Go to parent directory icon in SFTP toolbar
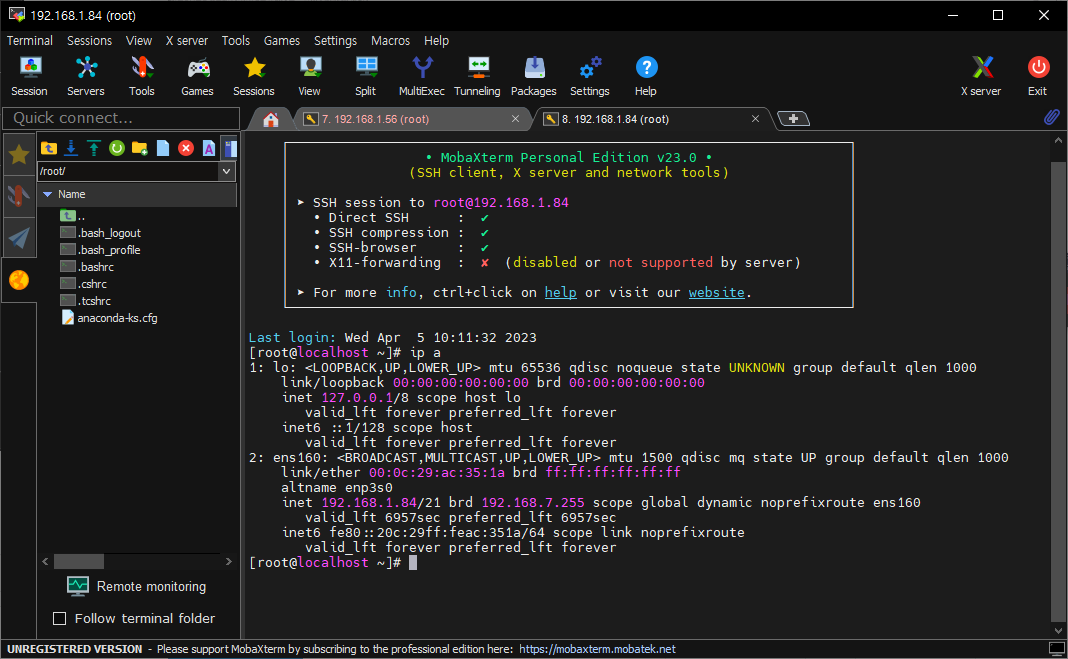1068x659 pixels. (48, 148)
